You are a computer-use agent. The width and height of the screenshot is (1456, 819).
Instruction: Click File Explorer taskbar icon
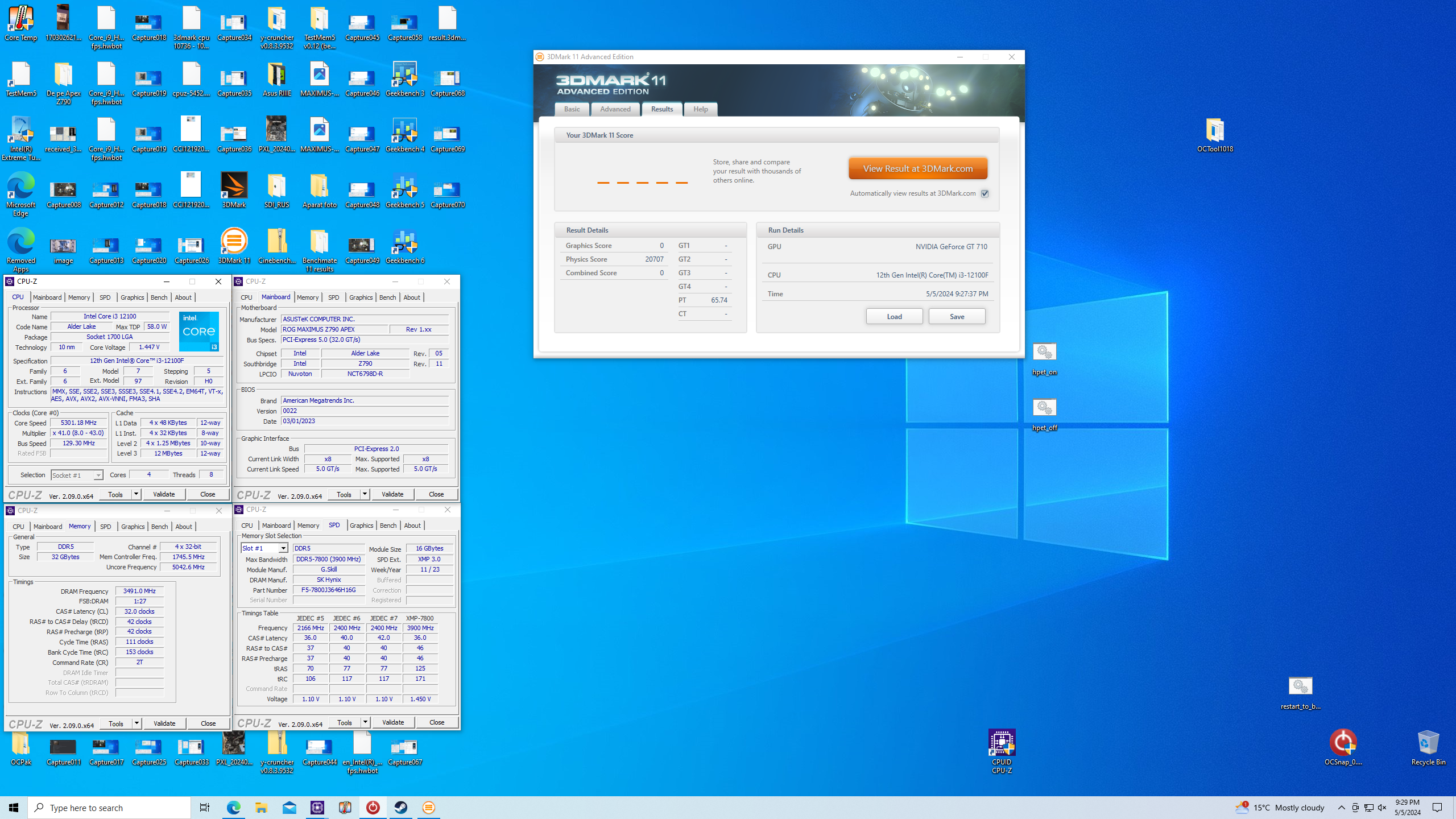pos(261,808)
